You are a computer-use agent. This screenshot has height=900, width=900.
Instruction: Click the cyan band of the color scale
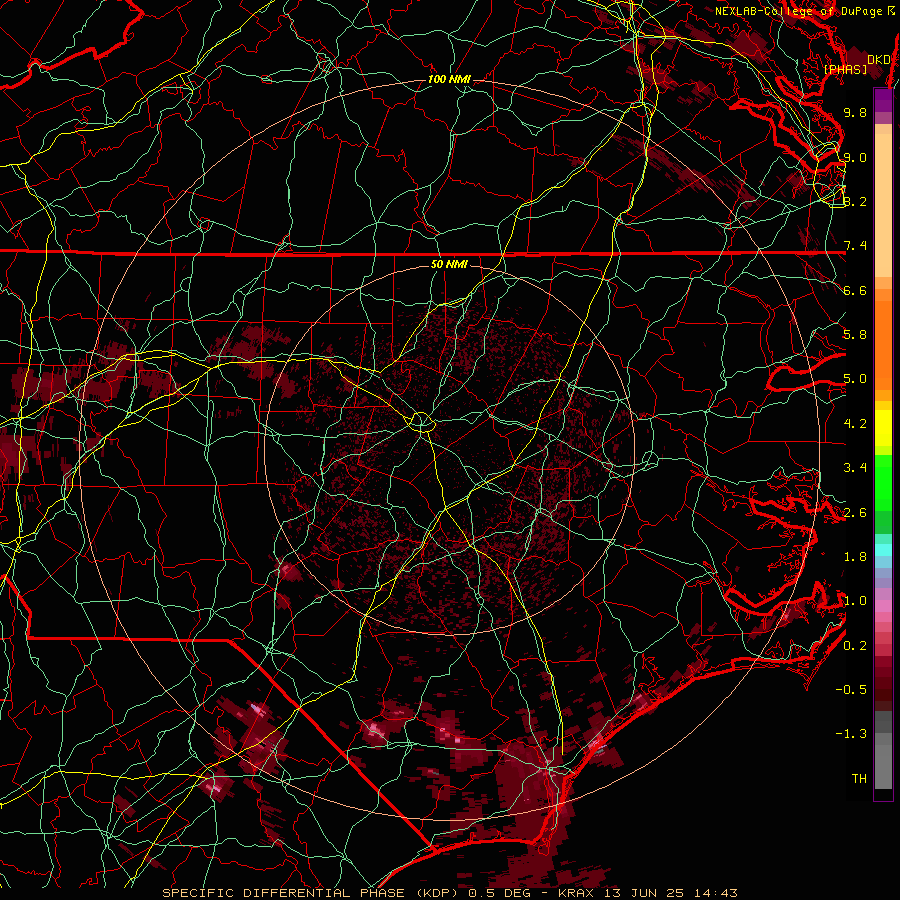[883, 550]
